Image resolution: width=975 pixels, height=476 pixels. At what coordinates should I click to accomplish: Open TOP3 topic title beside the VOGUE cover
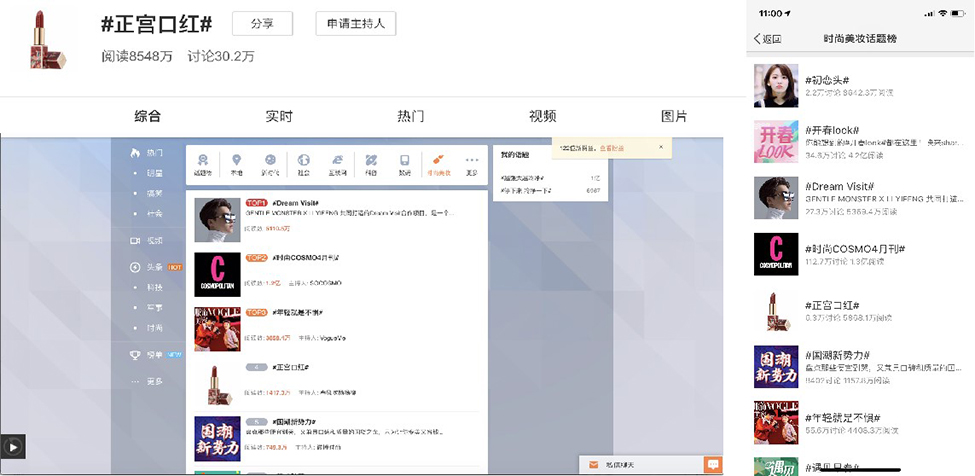[x=298, y=312]
